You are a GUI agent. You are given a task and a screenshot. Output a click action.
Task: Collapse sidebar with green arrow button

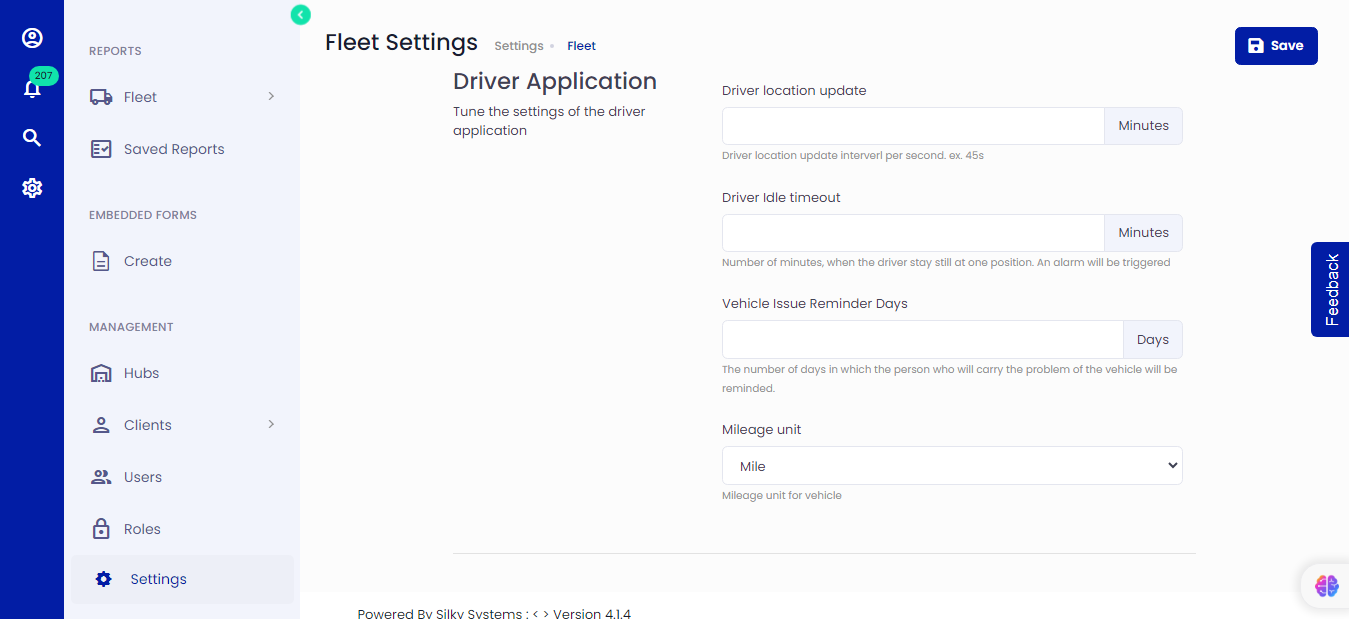click(x=301, y=14)
